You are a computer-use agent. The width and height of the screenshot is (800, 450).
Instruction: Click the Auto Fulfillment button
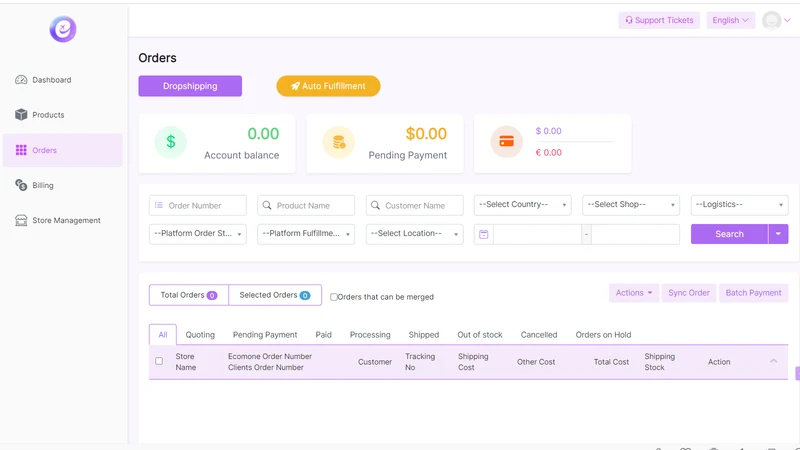pyautogui.click(x=328, y=86)
